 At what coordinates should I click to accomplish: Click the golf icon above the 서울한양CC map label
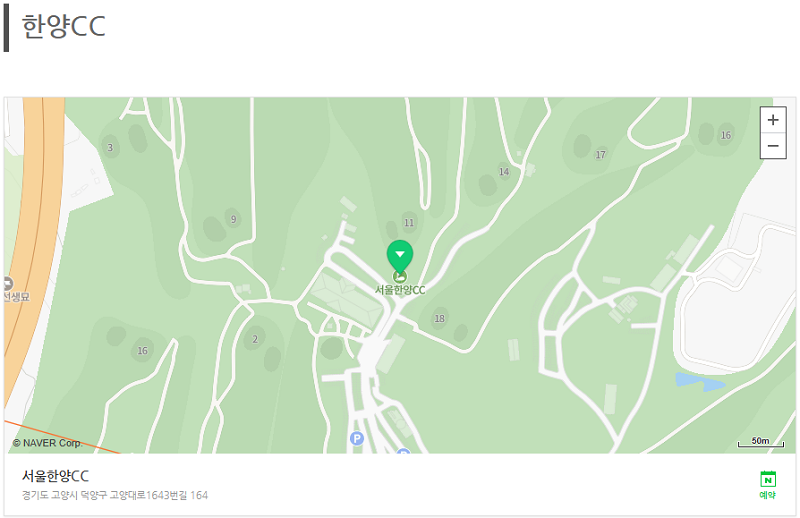[400, 277]
